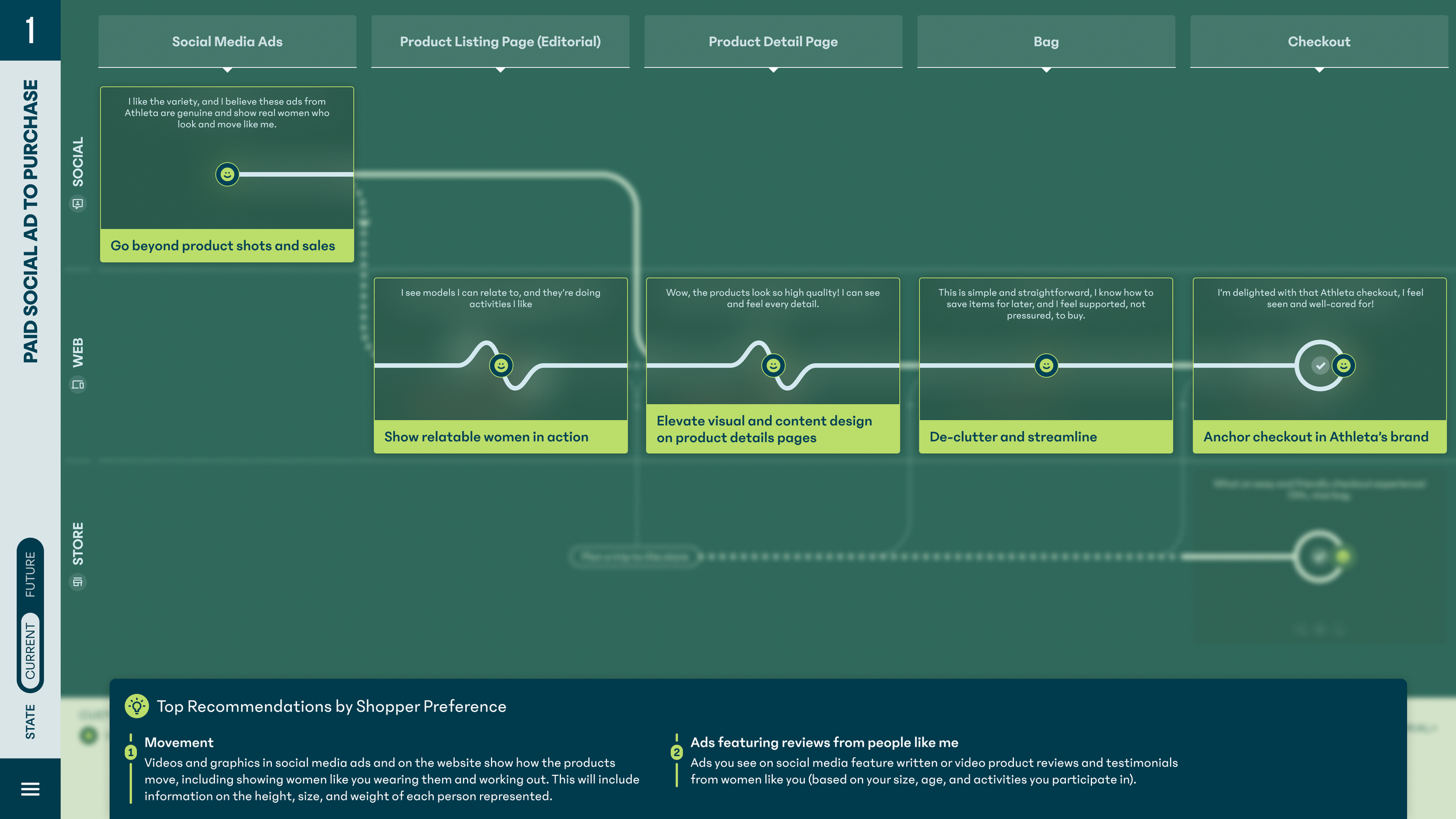Click the smiley in Elevate visual card
The height and width of the screenshot is (819, 1456).
coord(773,365)
